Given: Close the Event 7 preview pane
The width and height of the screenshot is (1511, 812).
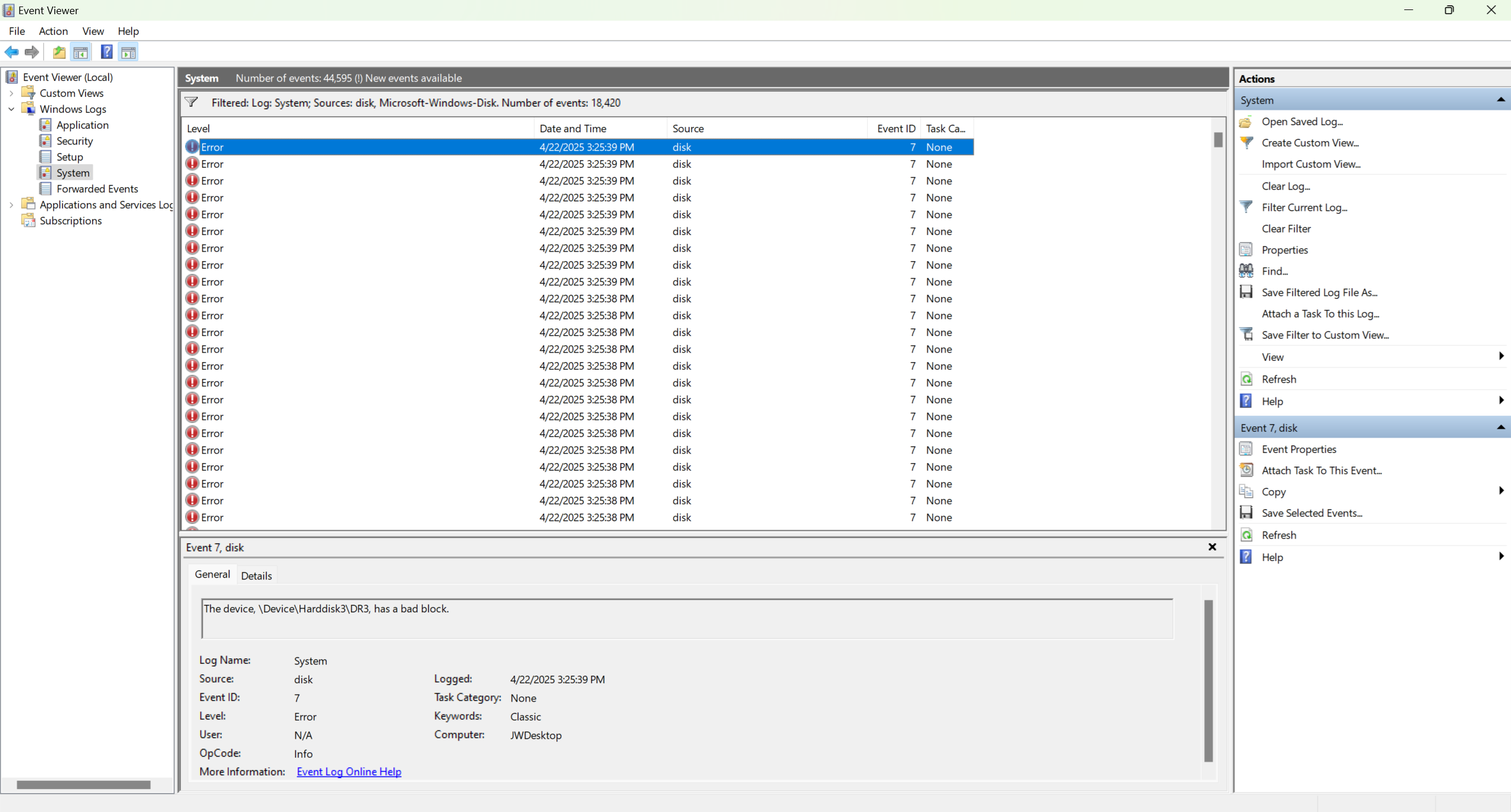Looking at the screenshot, I should click(x=1212, y=547).
